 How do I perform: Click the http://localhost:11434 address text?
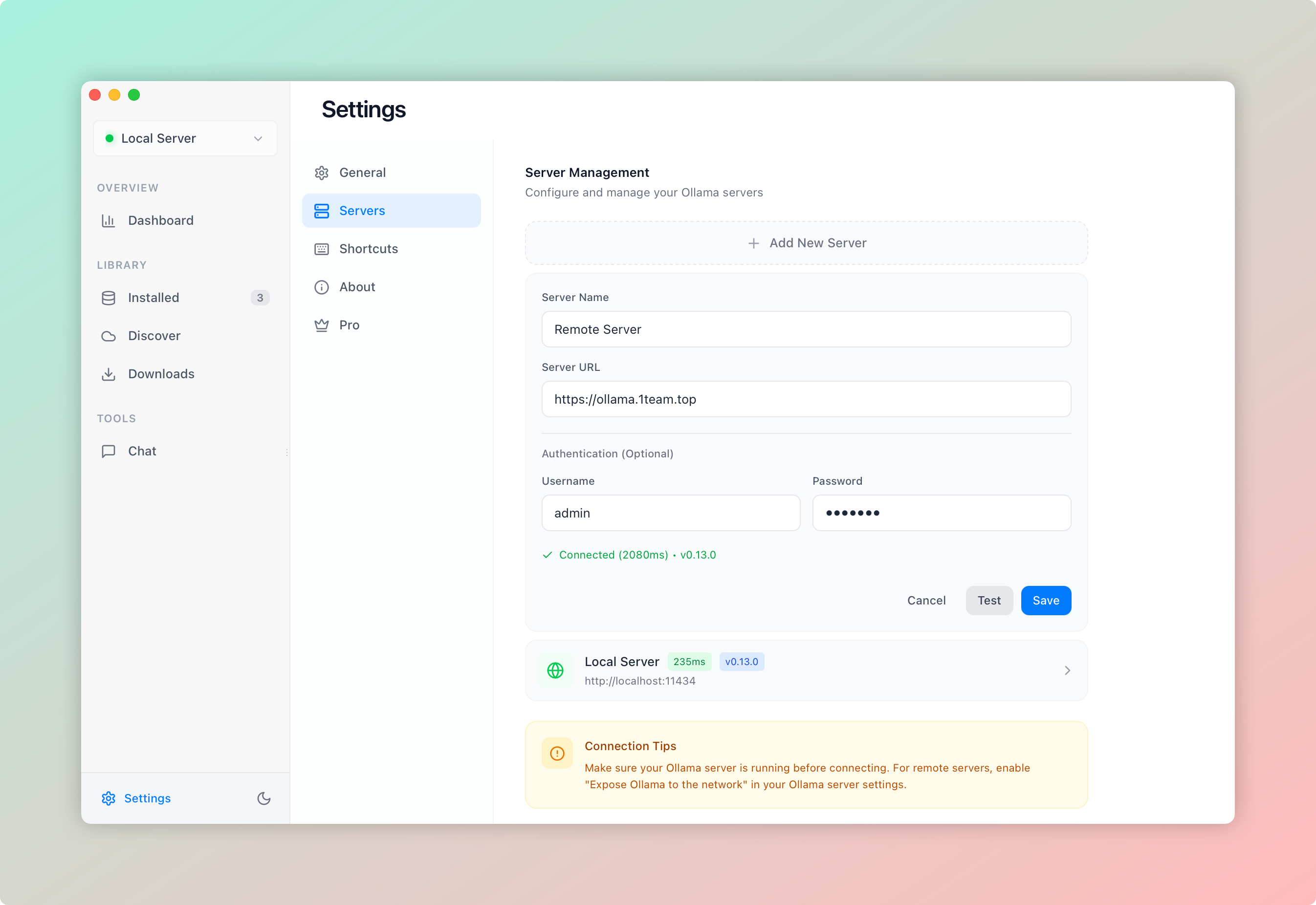coord(639,681)
